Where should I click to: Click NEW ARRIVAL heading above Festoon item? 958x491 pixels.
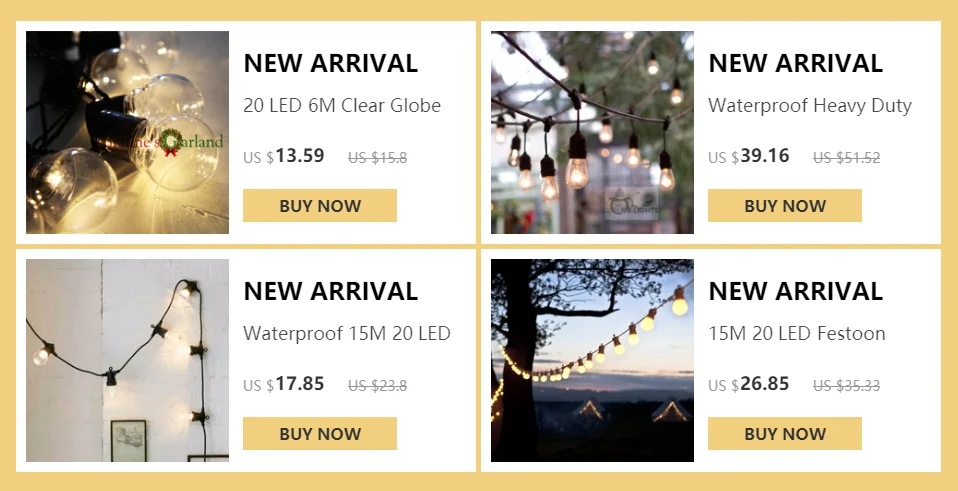click(795, 291)
